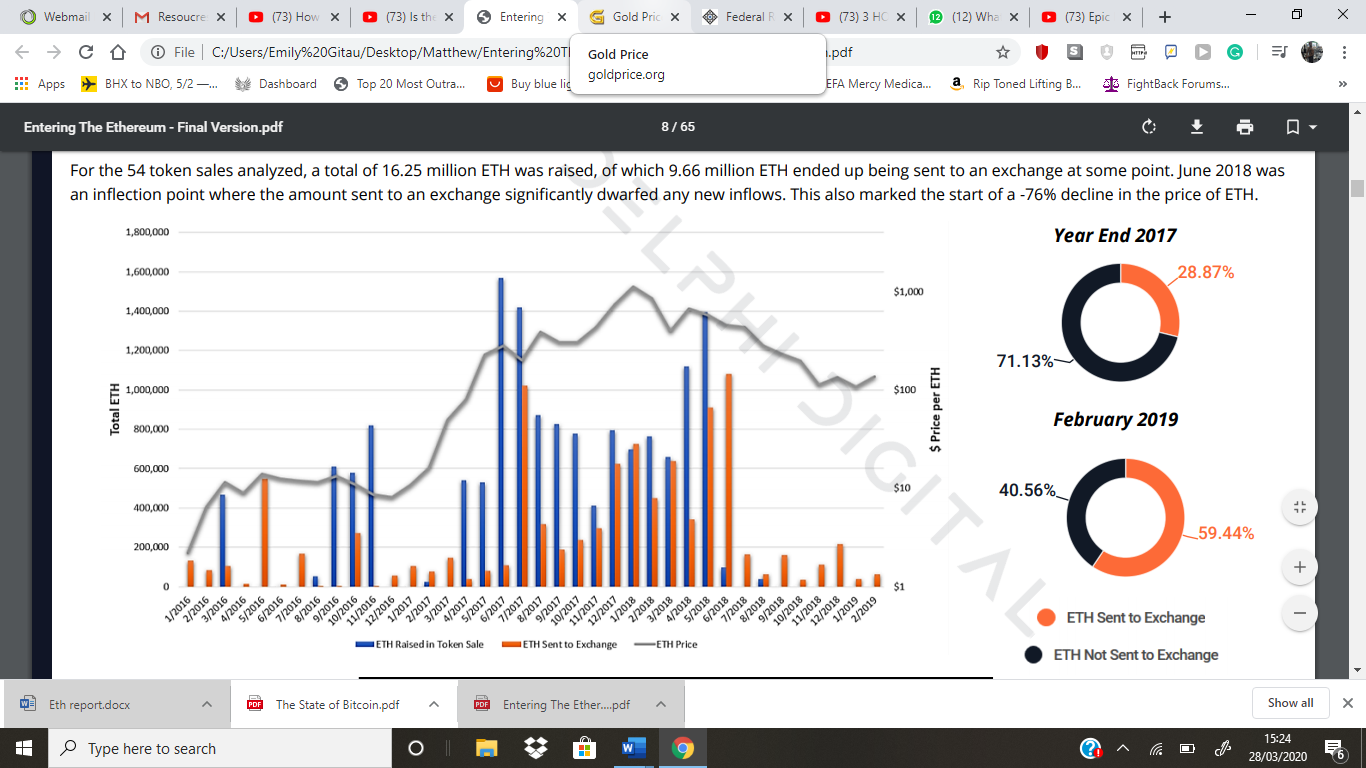The image size is (1366, 768).
Task: Click the PDF vertical scrollbar thumb
Action: pyautogui.click(x=1357, y=189)
